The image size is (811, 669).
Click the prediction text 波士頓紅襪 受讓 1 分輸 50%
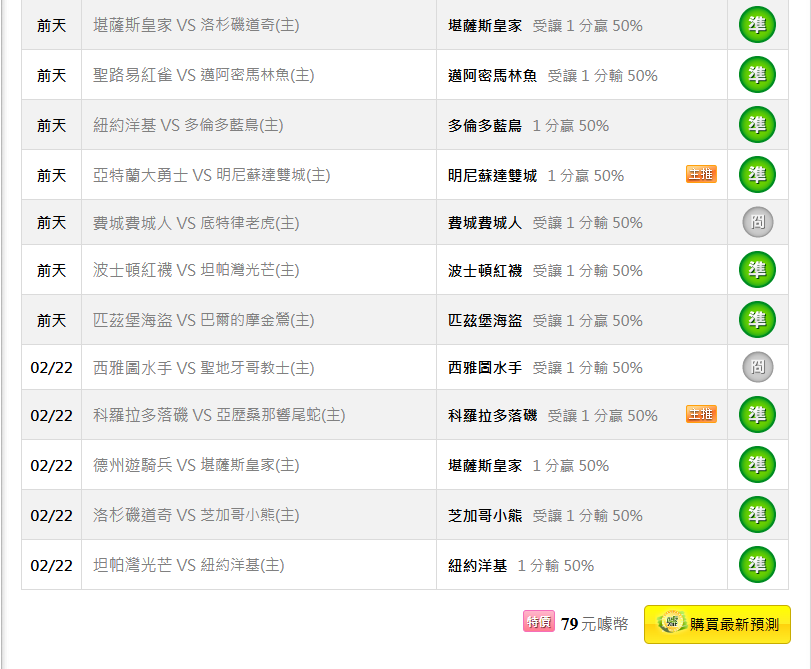click(545, 270)
